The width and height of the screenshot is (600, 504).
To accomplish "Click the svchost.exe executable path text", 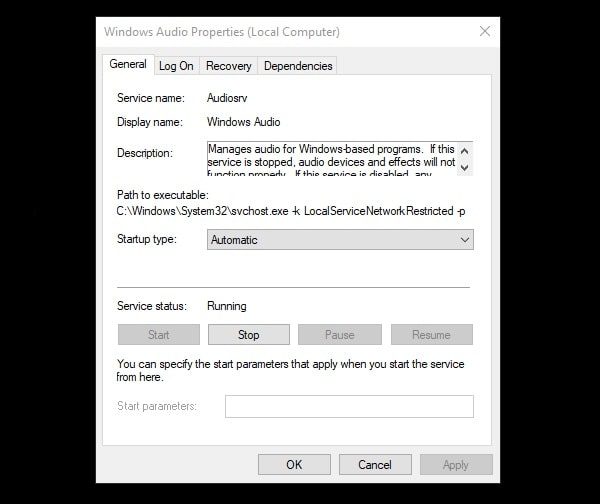I will (x=291, y=211).
